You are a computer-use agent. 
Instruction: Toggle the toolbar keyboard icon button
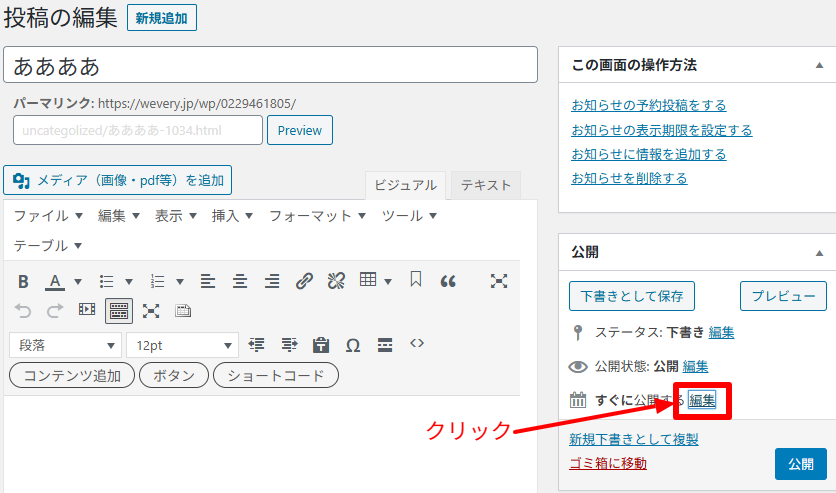[119, 311]
